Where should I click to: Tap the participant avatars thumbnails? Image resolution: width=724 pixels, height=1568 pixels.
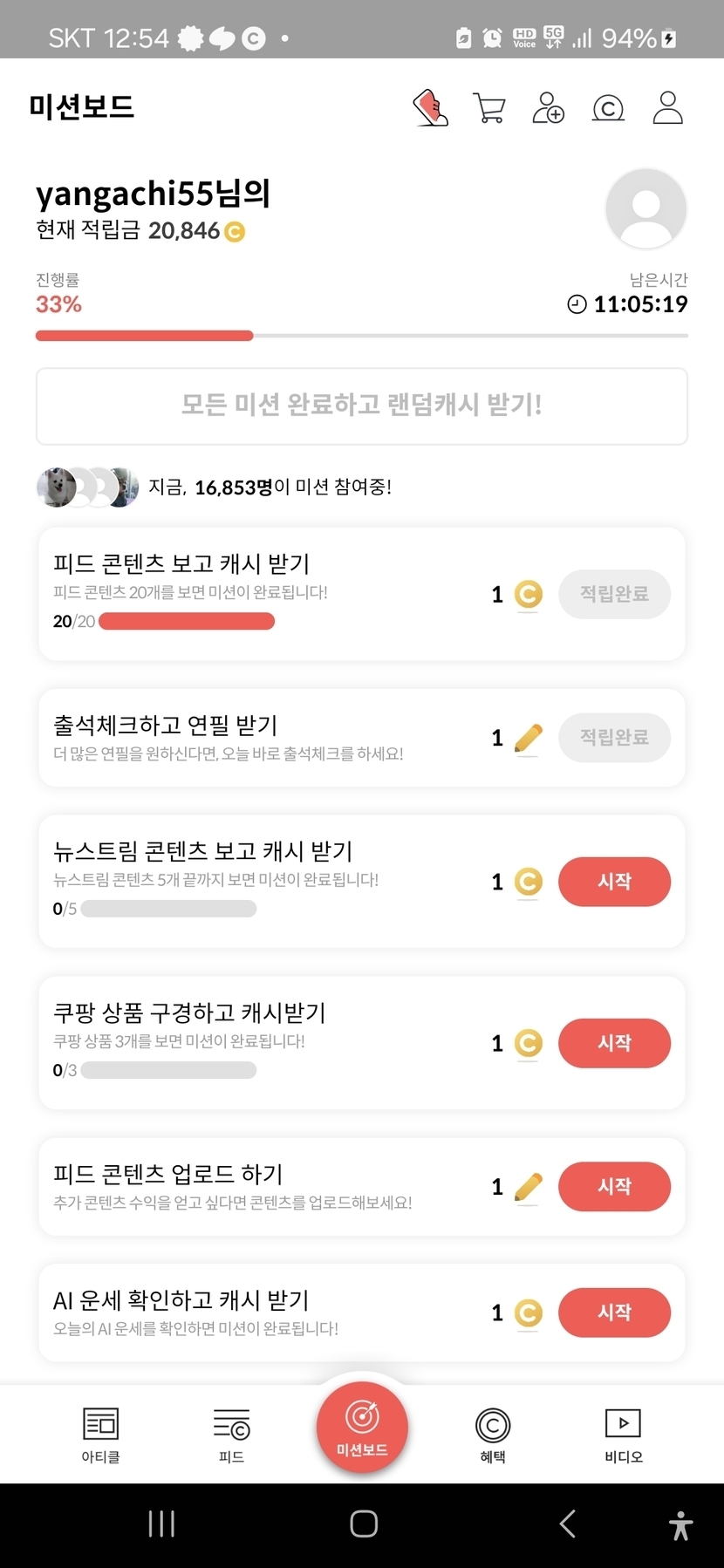click(x=87, y=487)
